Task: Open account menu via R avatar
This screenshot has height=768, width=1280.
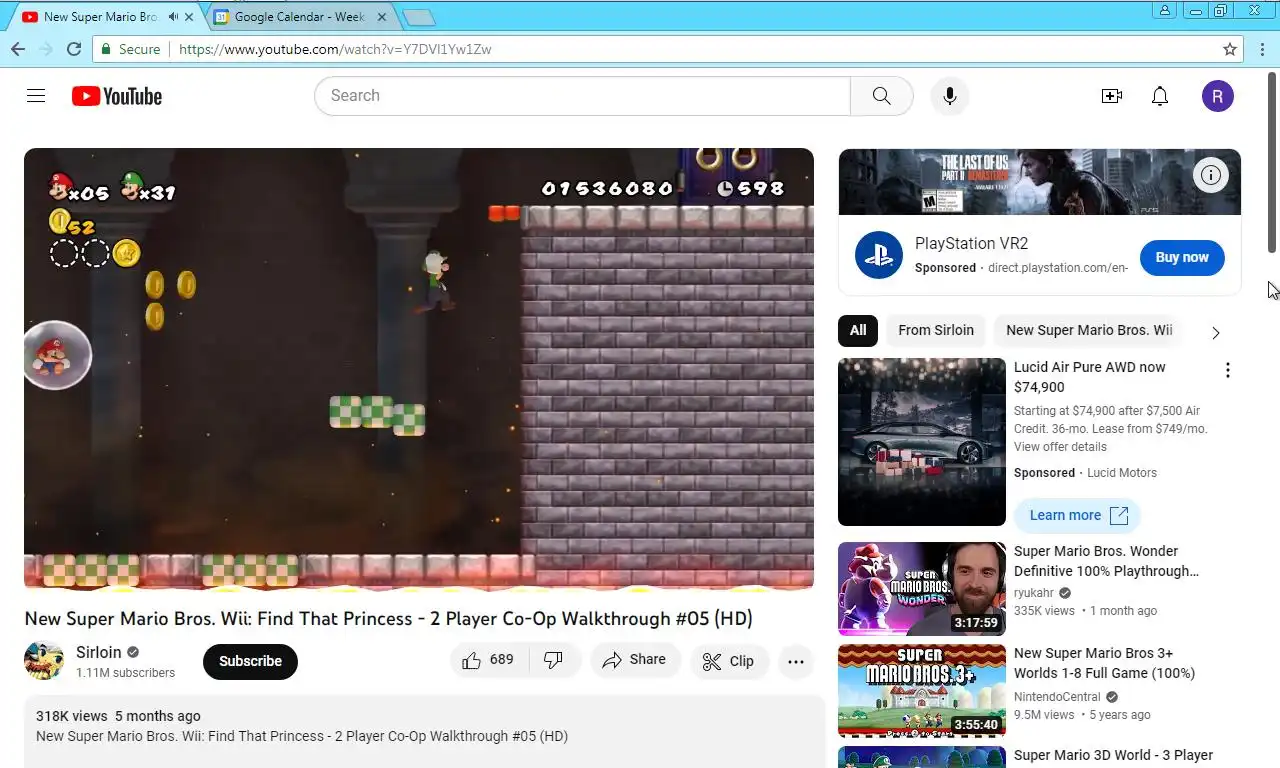Action: coord(1217,96)
